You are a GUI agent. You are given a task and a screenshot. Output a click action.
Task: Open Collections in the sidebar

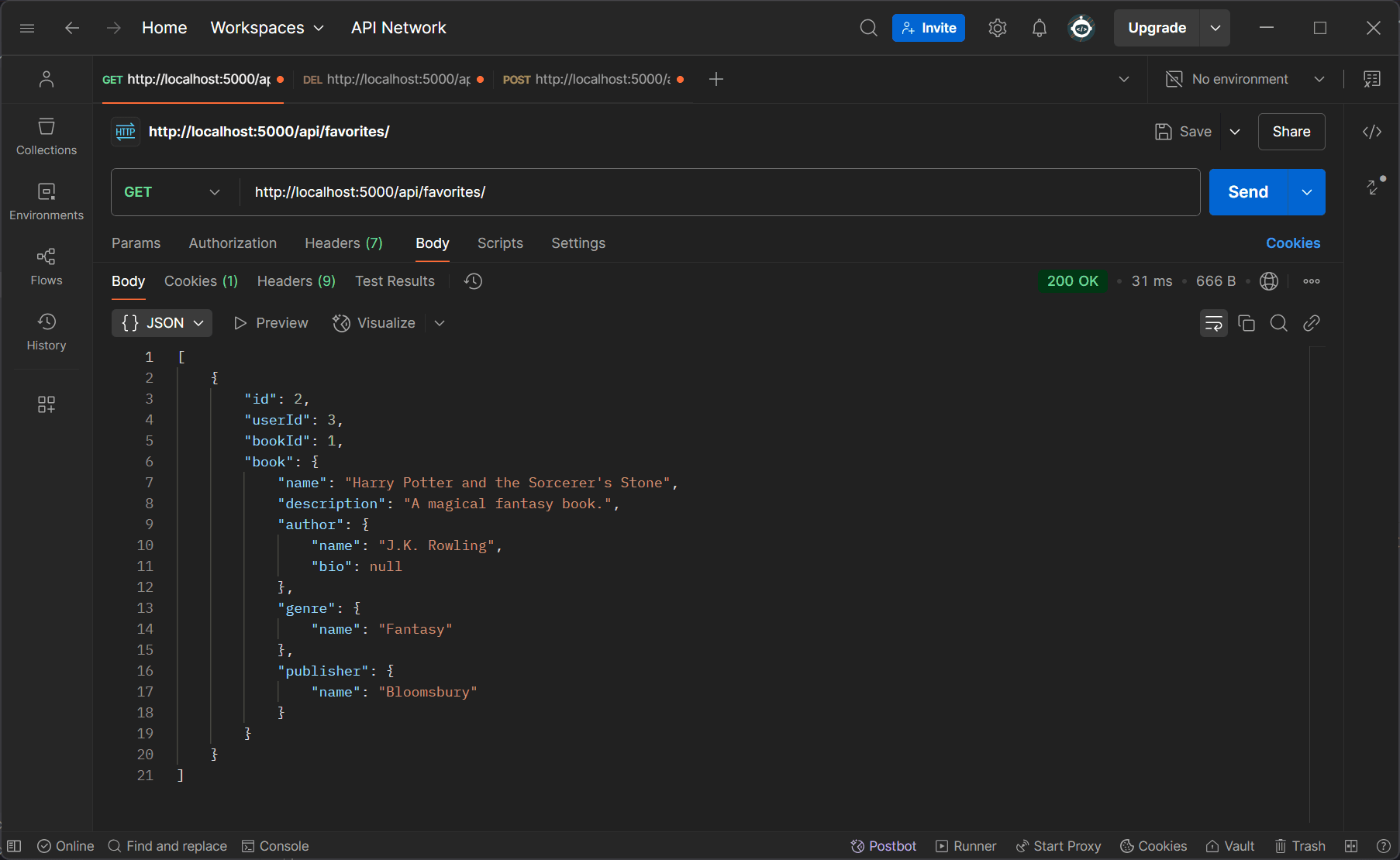coord(47,136)
